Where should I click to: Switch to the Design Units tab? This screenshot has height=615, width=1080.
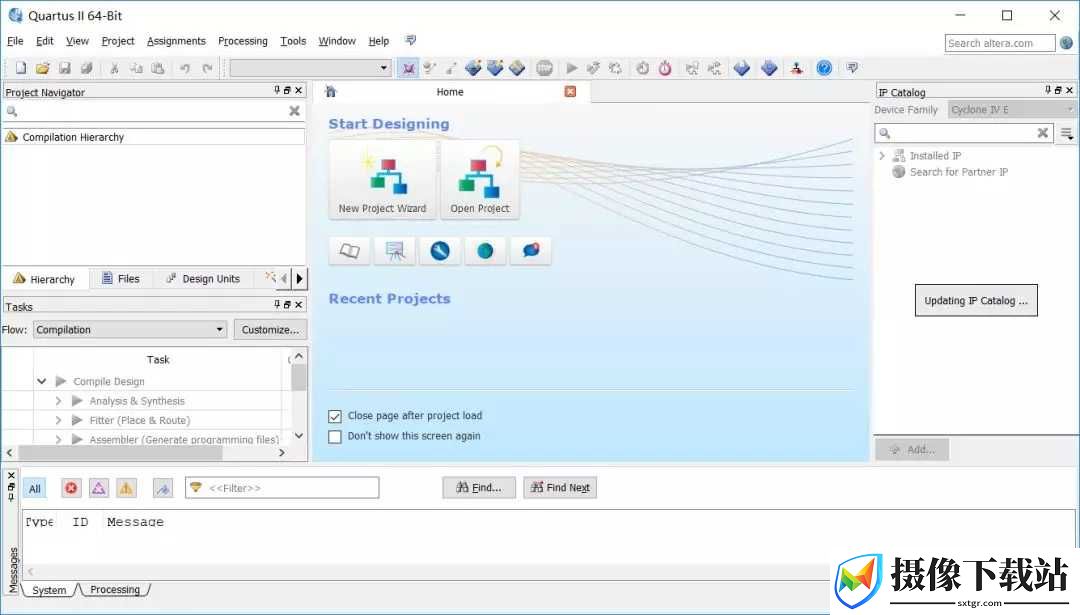coord(203,278)
